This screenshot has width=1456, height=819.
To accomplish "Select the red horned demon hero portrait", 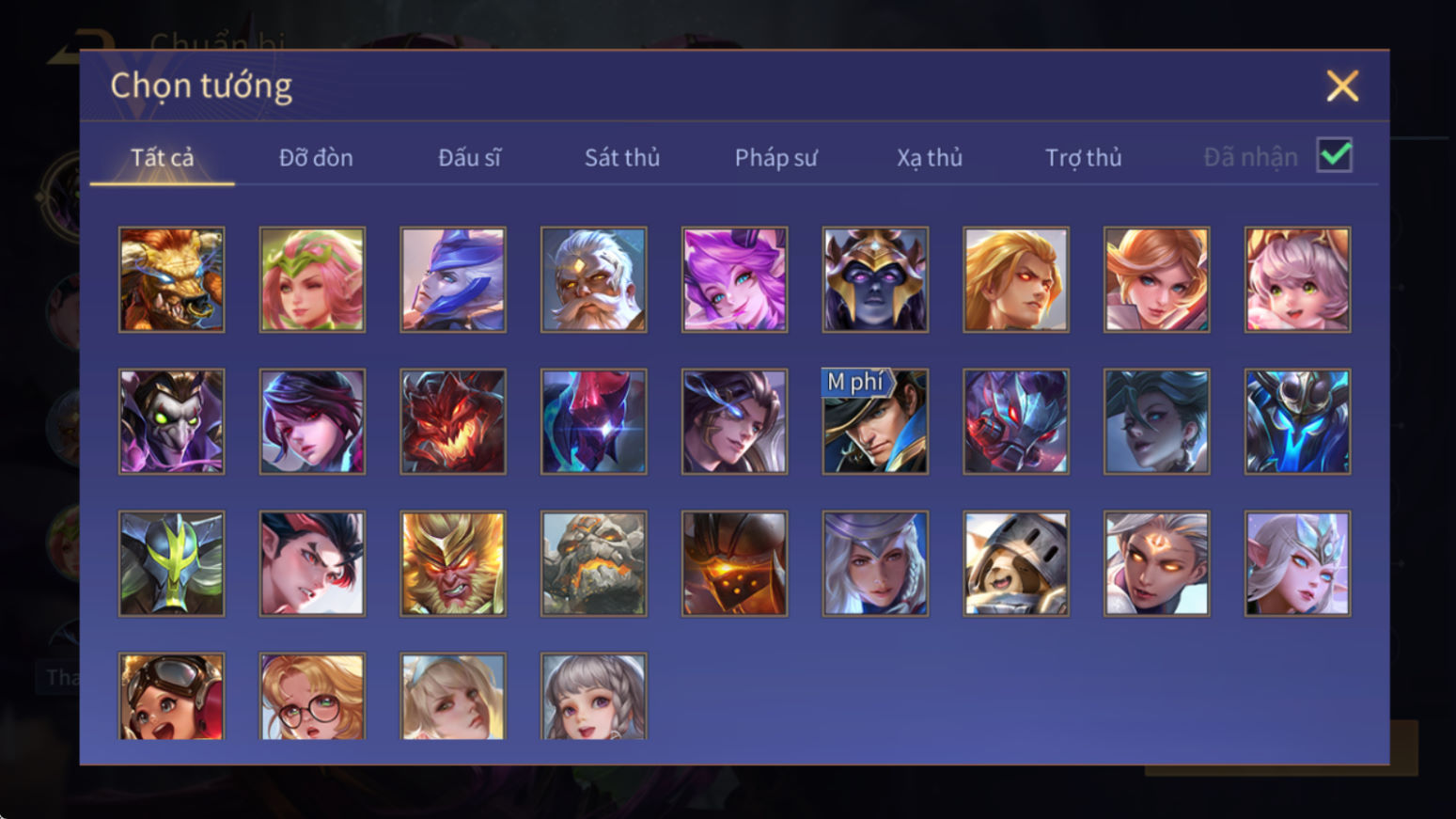I will coord(453,421).
